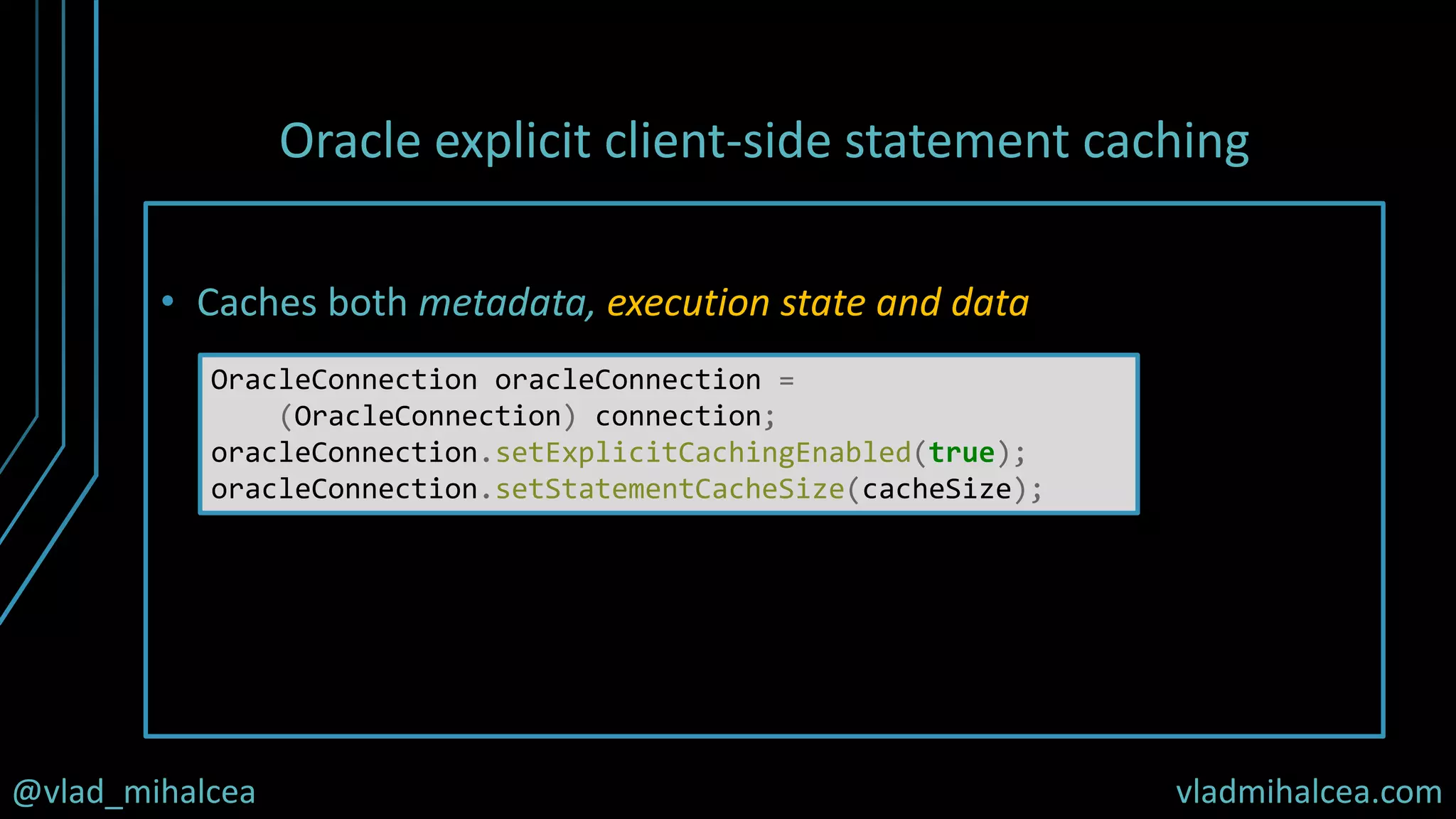Open the 'vladmihalcea.com' link
This screenshot has height=819, width=1456.
tap(1309, 792)
